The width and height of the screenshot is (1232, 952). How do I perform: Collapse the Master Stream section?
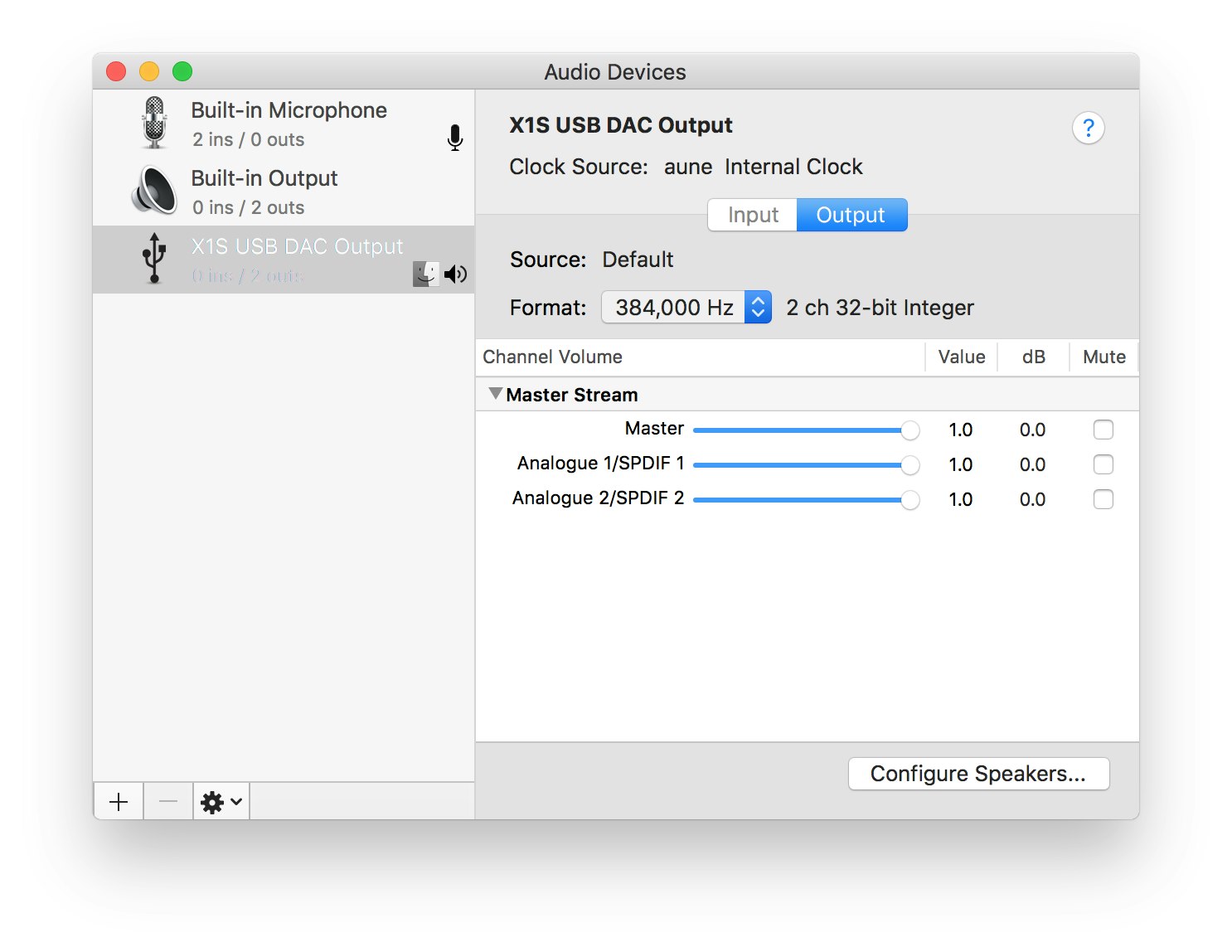point(496,394)
